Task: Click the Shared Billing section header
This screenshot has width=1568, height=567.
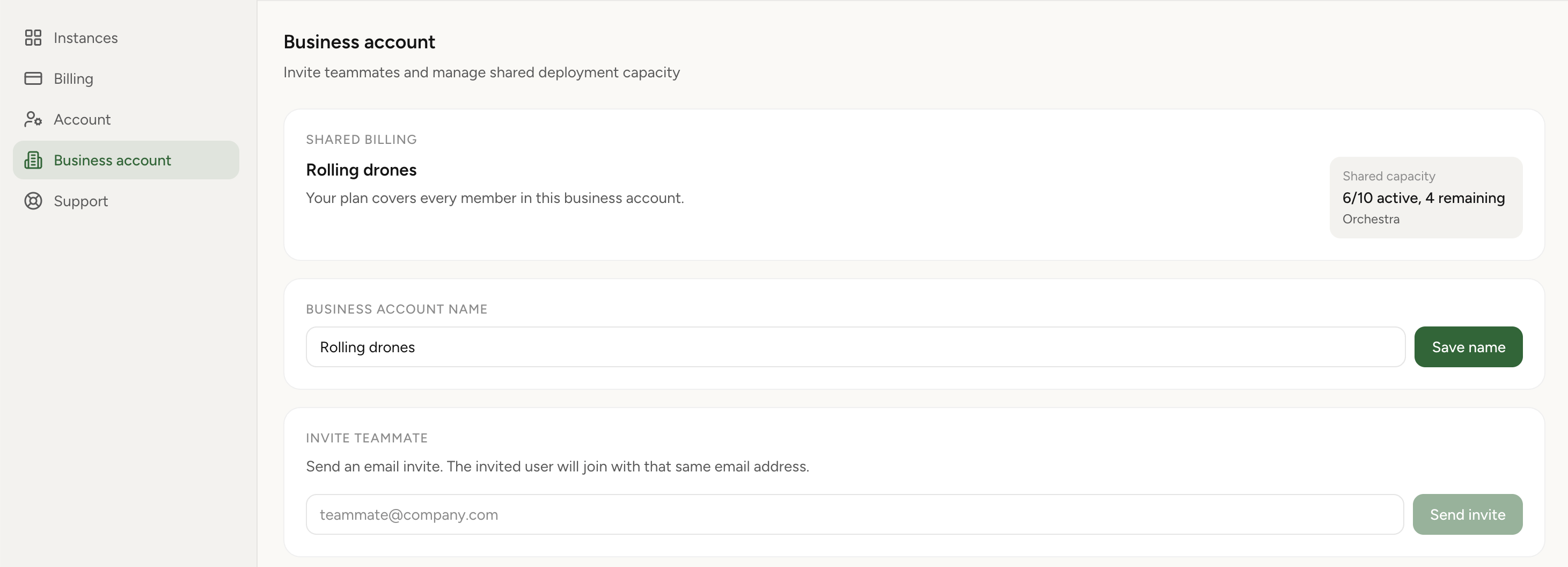Action: pos(361,139)
